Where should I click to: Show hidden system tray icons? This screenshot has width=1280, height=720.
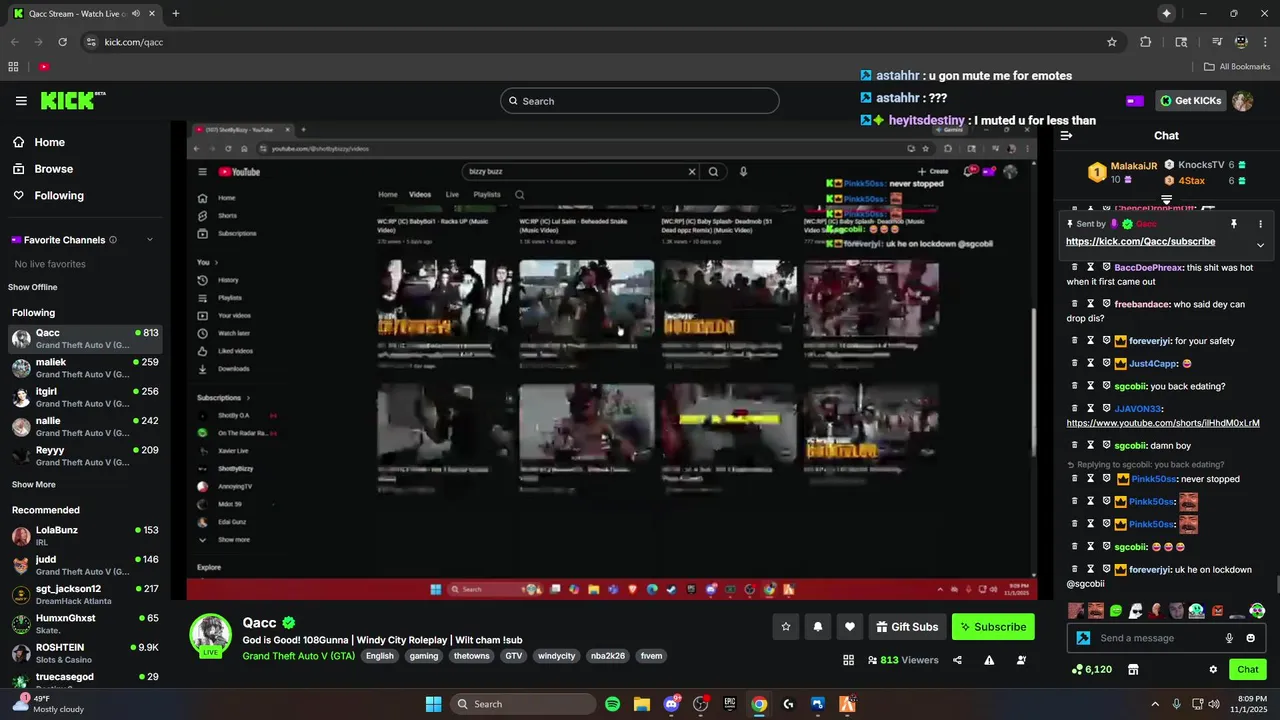(1155, 704)
